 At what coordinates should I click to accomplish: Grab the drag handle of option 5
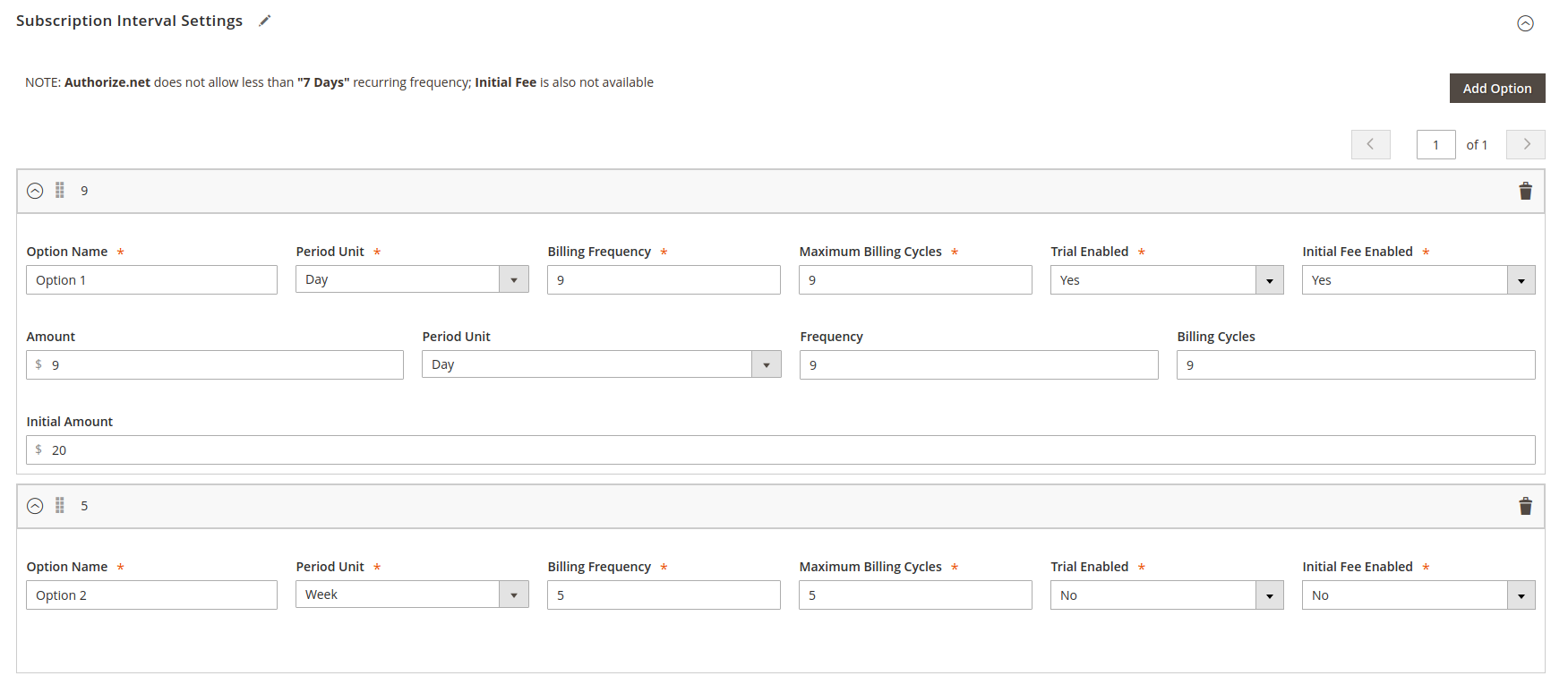coord(60,506)
